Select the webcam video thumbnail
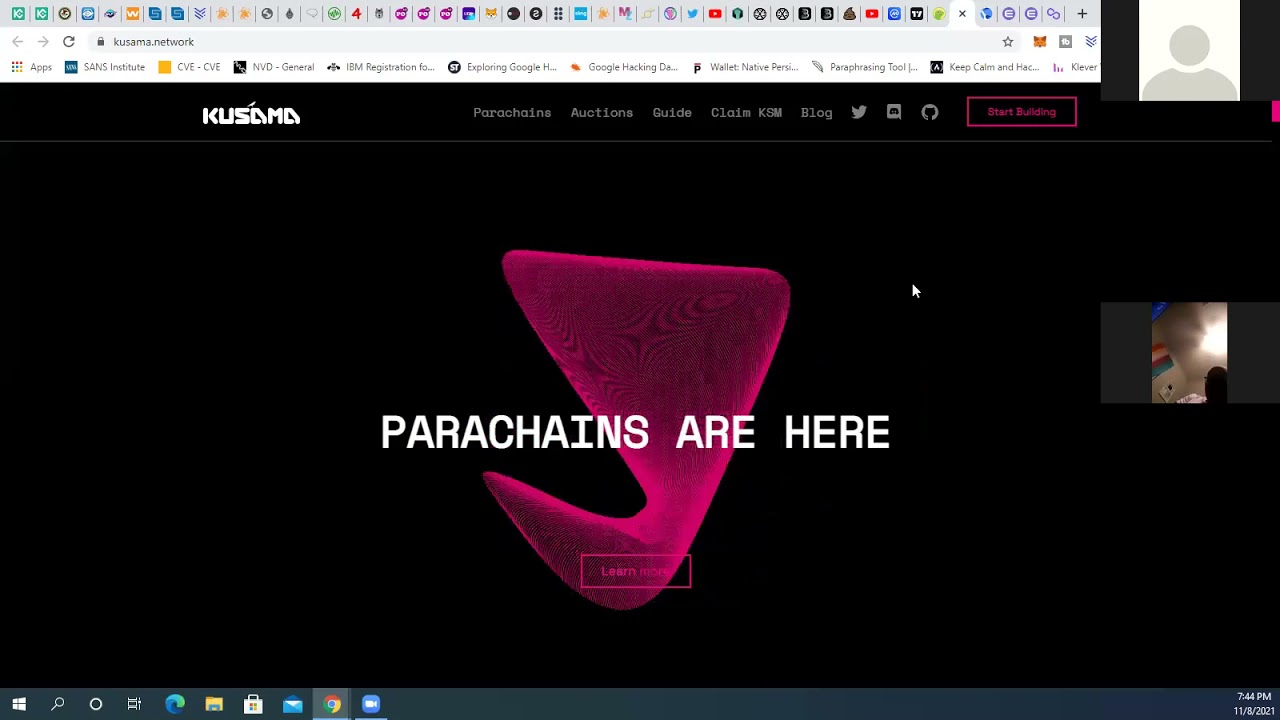This screenshot has width=1280, height=720. click(1189, 353)
